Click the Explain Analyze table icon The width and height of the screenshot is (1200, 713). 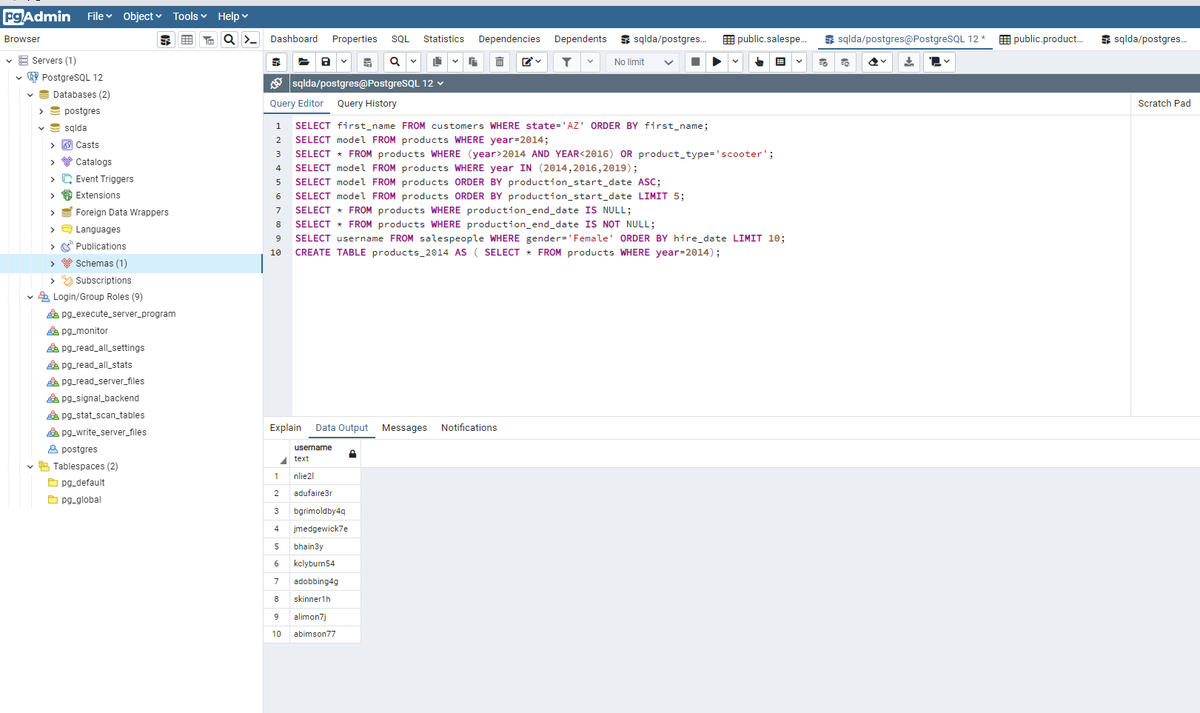click(x=780, y=62)
